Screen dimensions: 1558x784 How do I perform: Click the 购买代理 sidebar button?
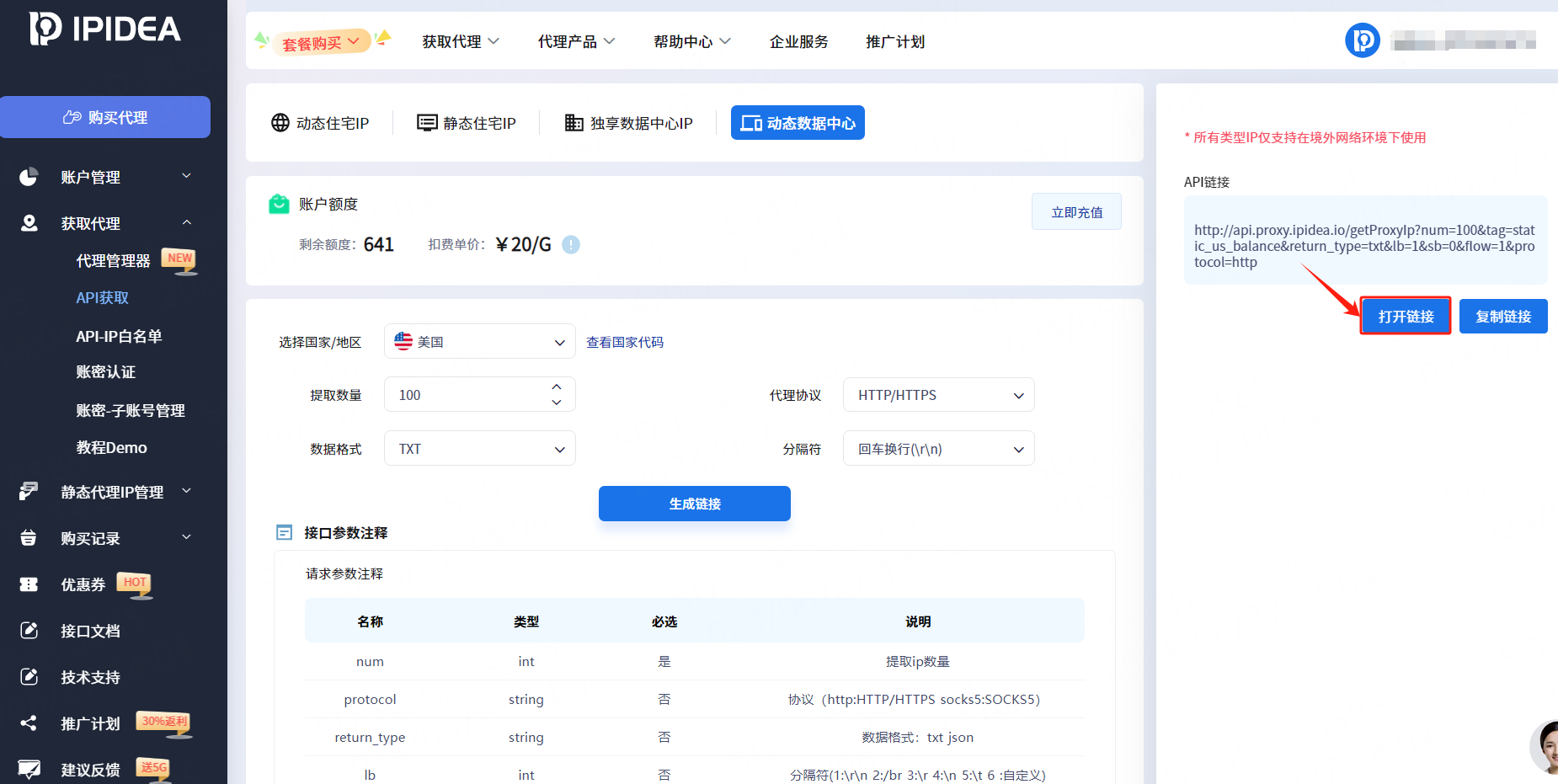pyautogui.click(x=105, y=117)
